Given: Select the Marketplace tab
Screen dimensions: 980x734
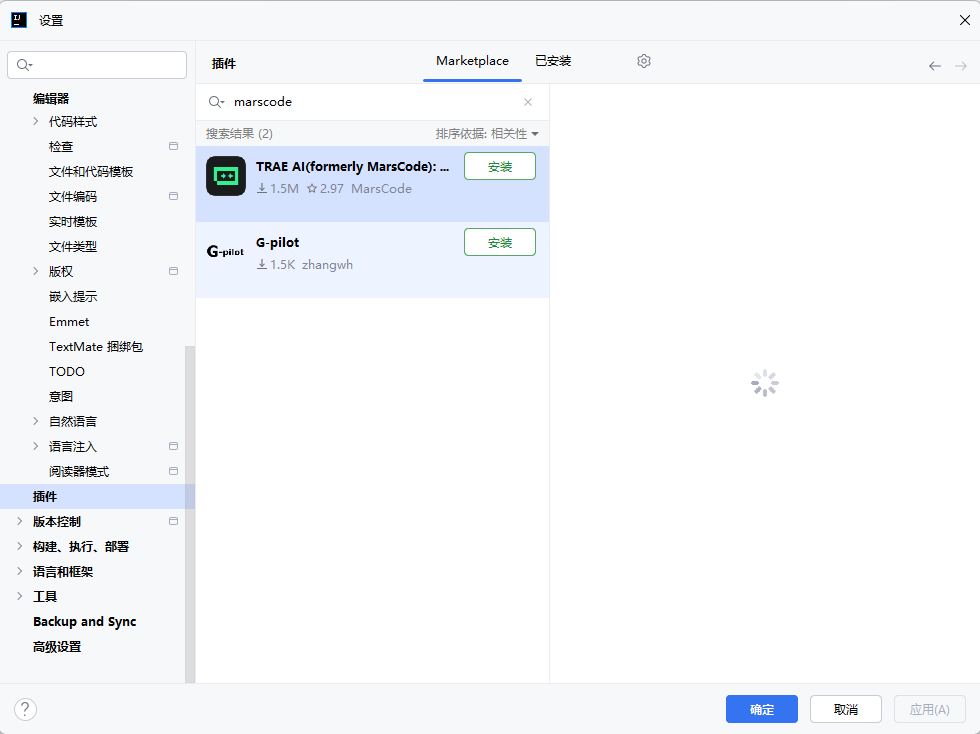Looking at the screenshot, I should click(x=472, y=61).
